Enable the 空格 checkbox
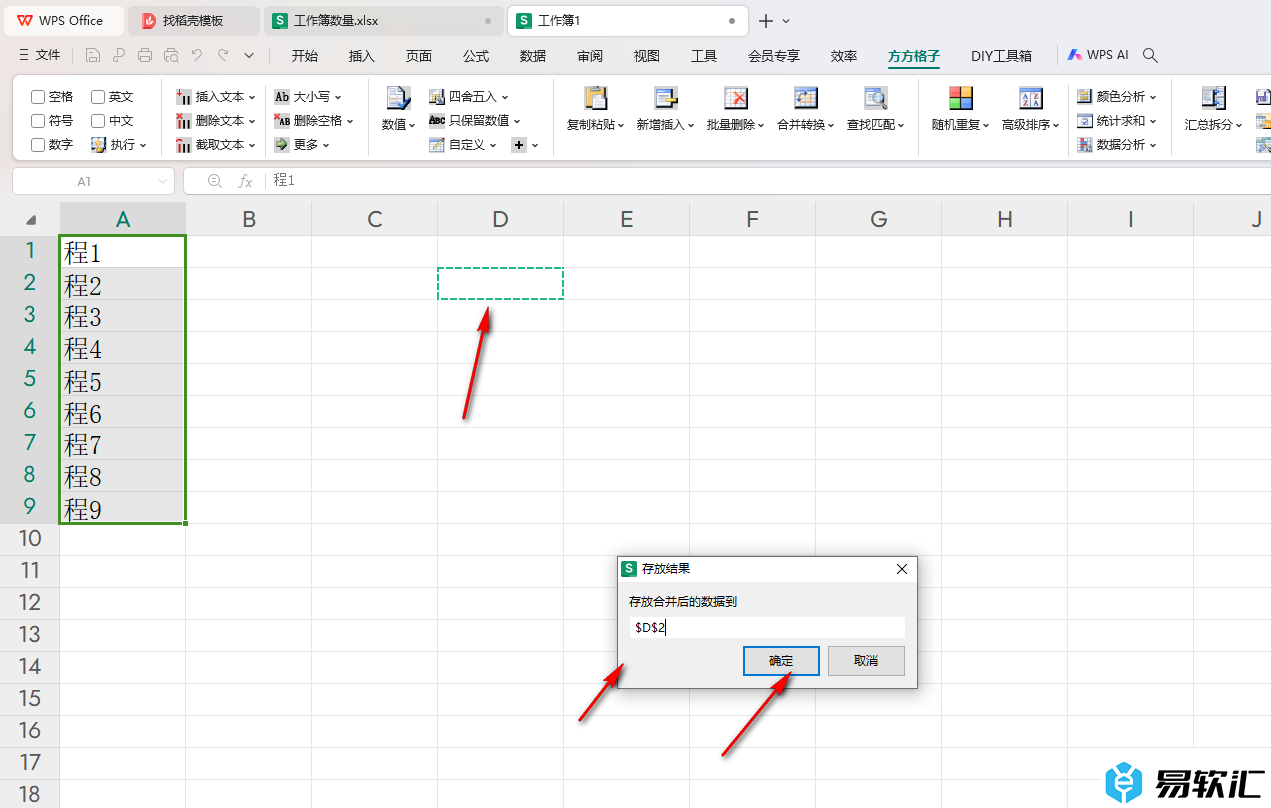The image size is (1271, 808). [x=38, y=97]
